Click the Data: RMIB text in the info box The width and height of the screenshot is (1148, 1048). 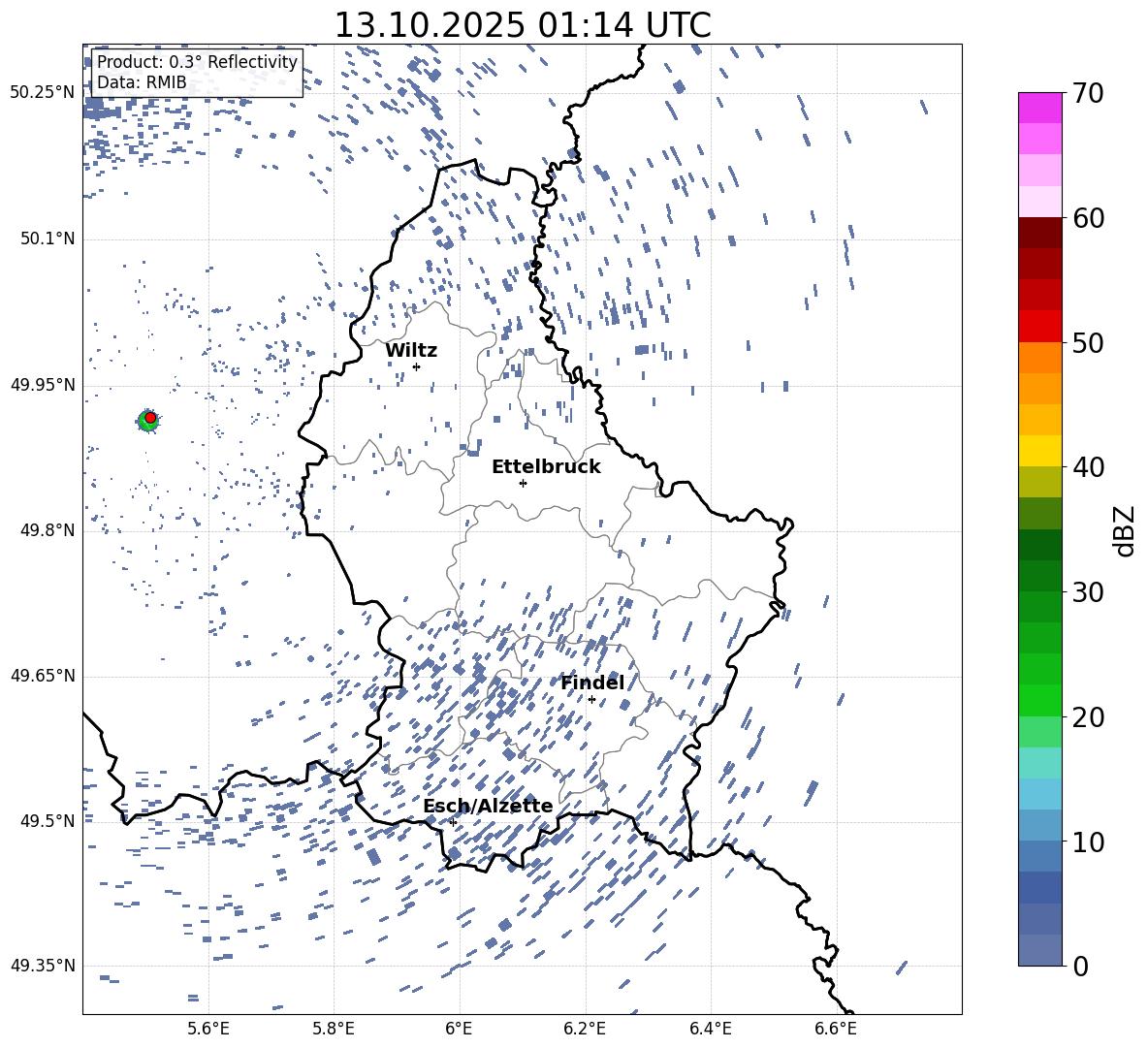[142, 82]
